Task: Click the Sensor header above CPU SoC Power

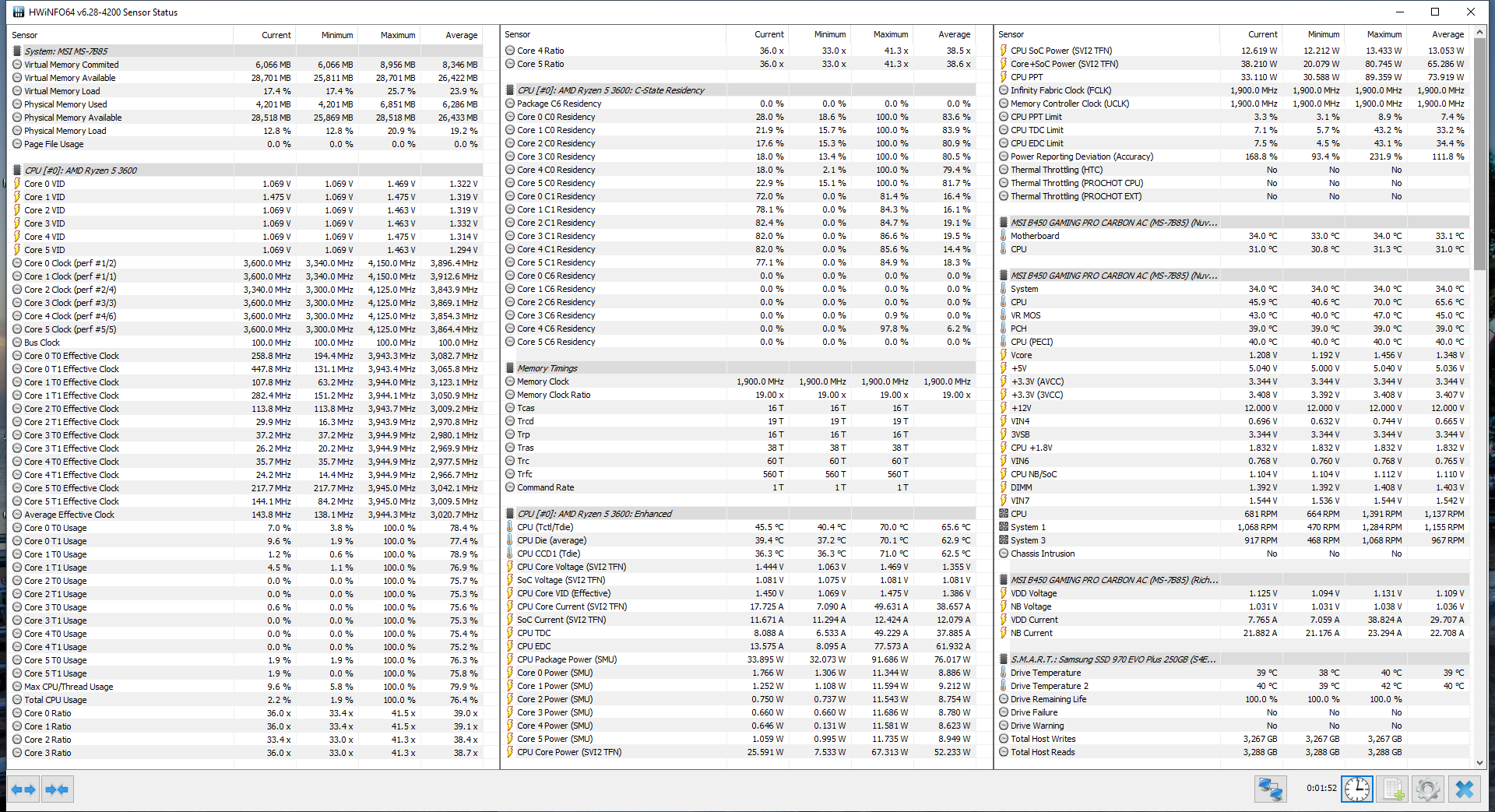Action: tap(1107, 34)
